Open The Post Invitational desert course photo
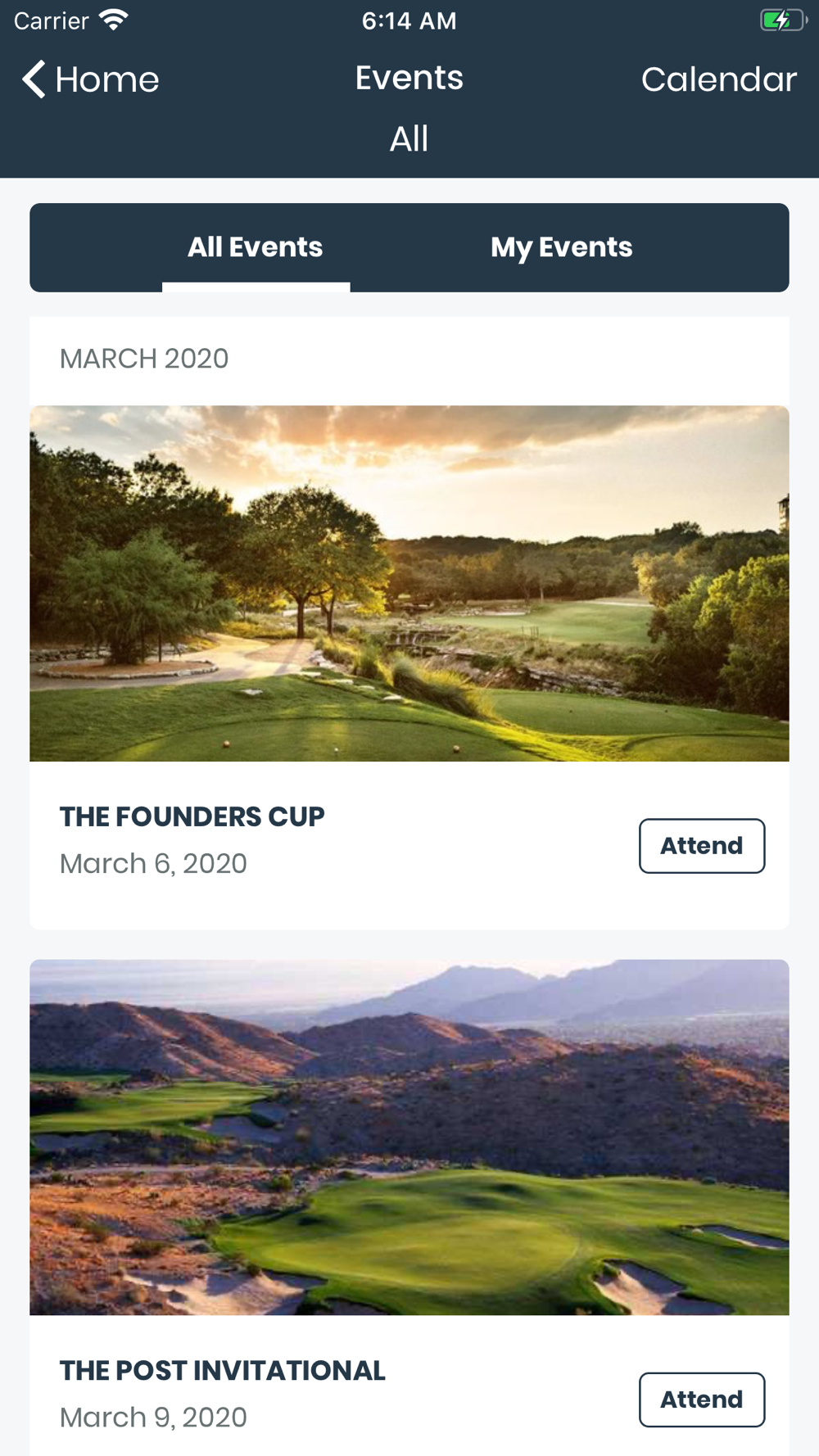The image size is (819, 1456). click(x=409, y=1137)
